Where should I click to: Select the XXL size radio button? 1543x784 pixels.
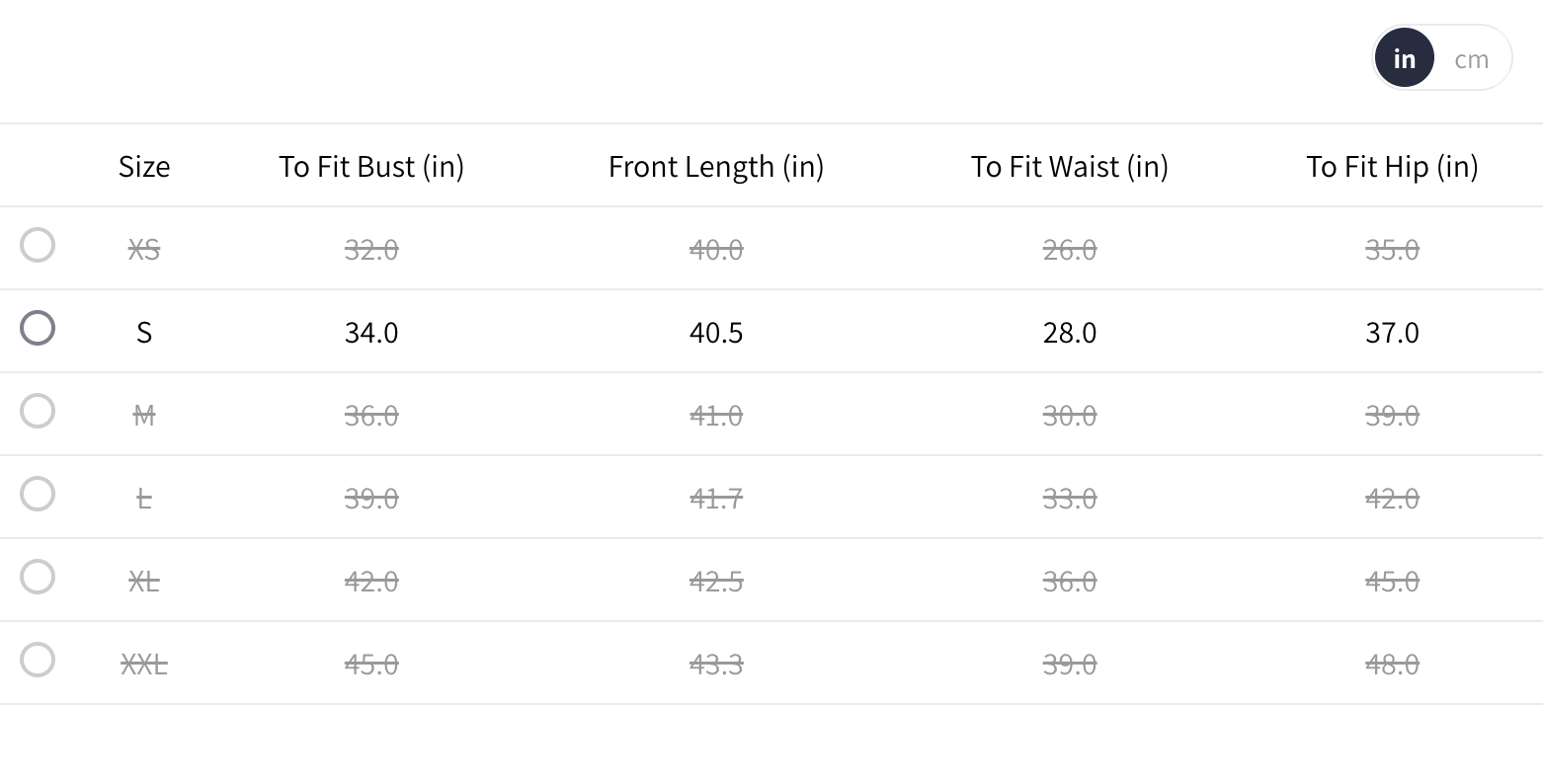38,660
